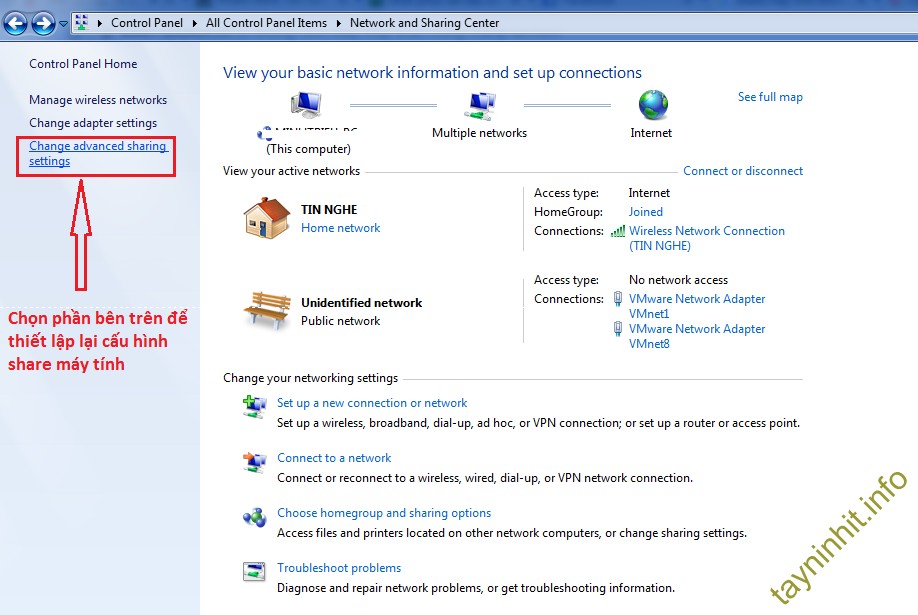Expand the Control Panel breadcrumb arrow
Screen dimensions: 918x615
[x=195, y=23]
